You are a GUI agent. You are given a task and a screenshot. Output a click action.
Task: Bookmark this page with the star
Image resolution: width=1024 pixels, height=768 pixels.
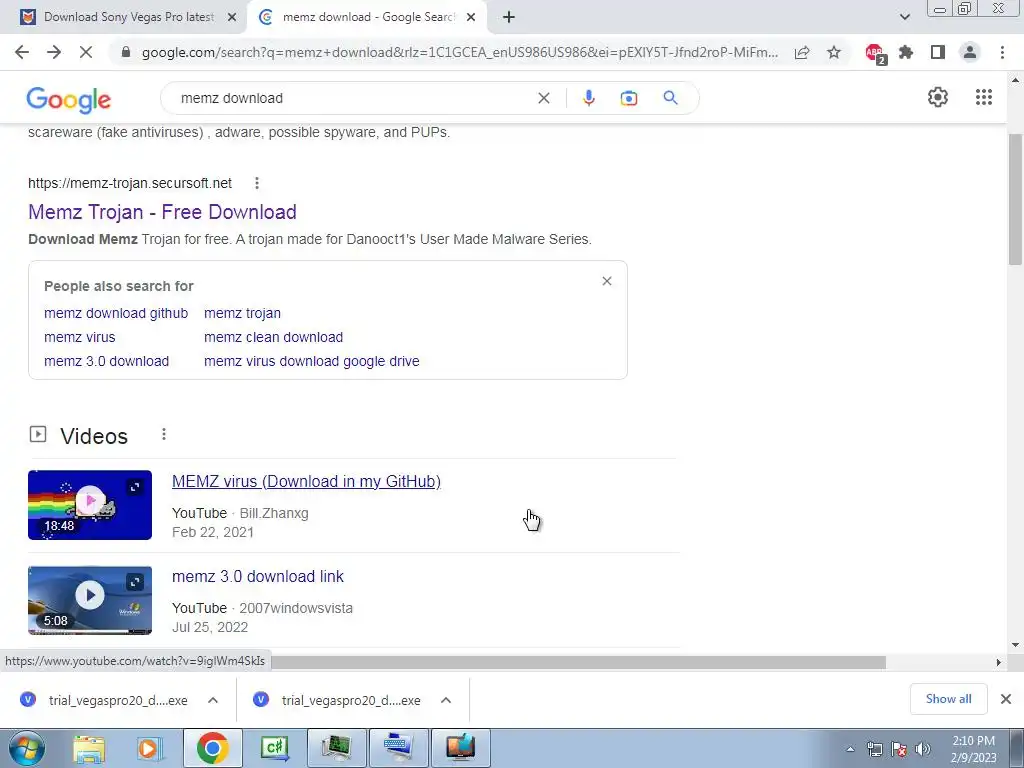coord(834,52)
